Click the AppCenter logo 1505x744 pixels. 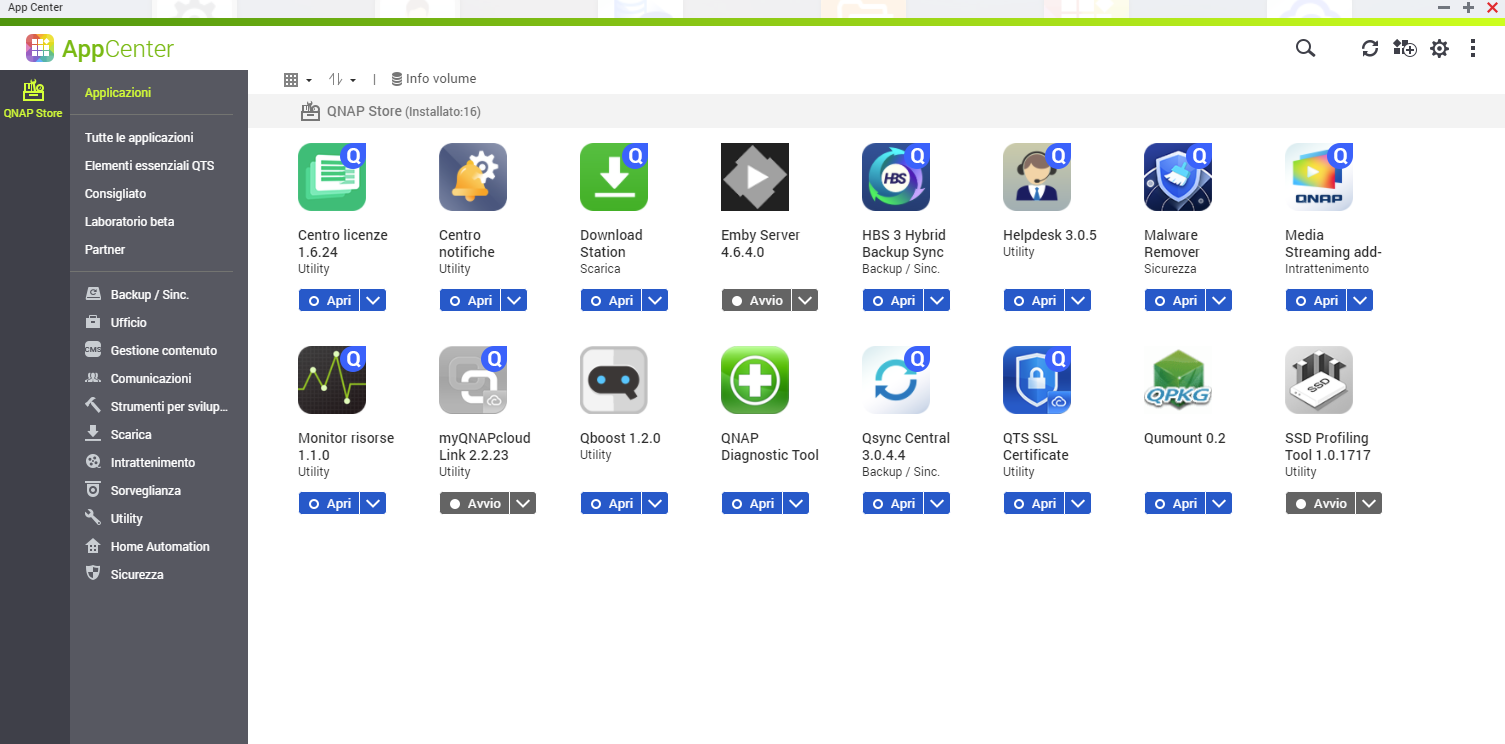pyautogui.click(x=100, y=48)
